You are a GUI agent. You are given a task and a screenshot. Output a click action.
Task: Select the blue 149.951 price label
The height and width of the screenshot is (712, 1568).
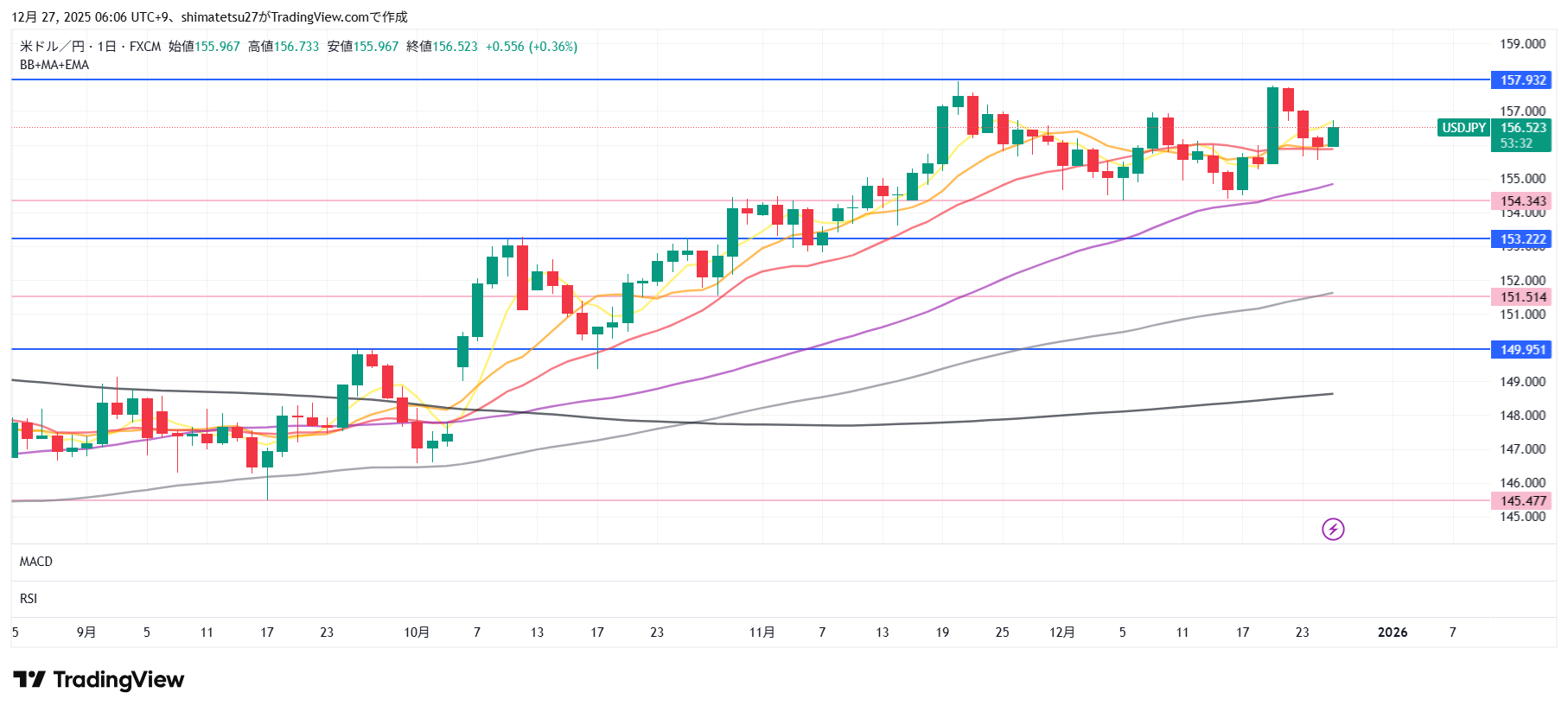point(1521,350)
